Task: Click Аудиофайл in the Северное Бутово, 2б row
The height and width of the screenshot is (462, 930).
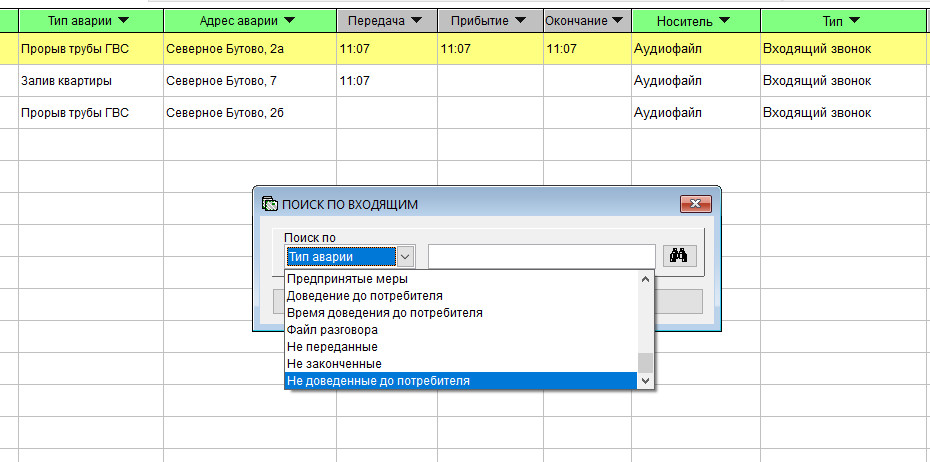Action: (668, 113)
